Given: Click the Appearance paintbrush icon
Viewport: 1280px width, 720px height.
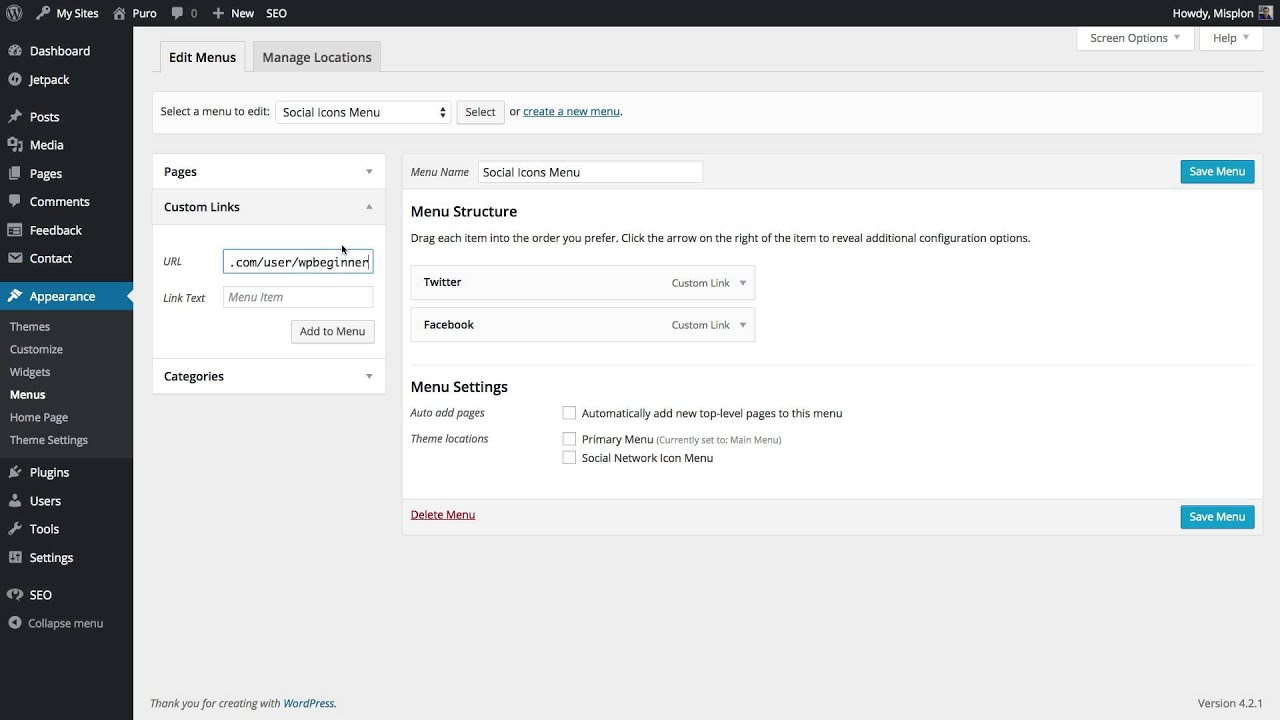Looking at the screenshot, I should [x=15, y=296].
